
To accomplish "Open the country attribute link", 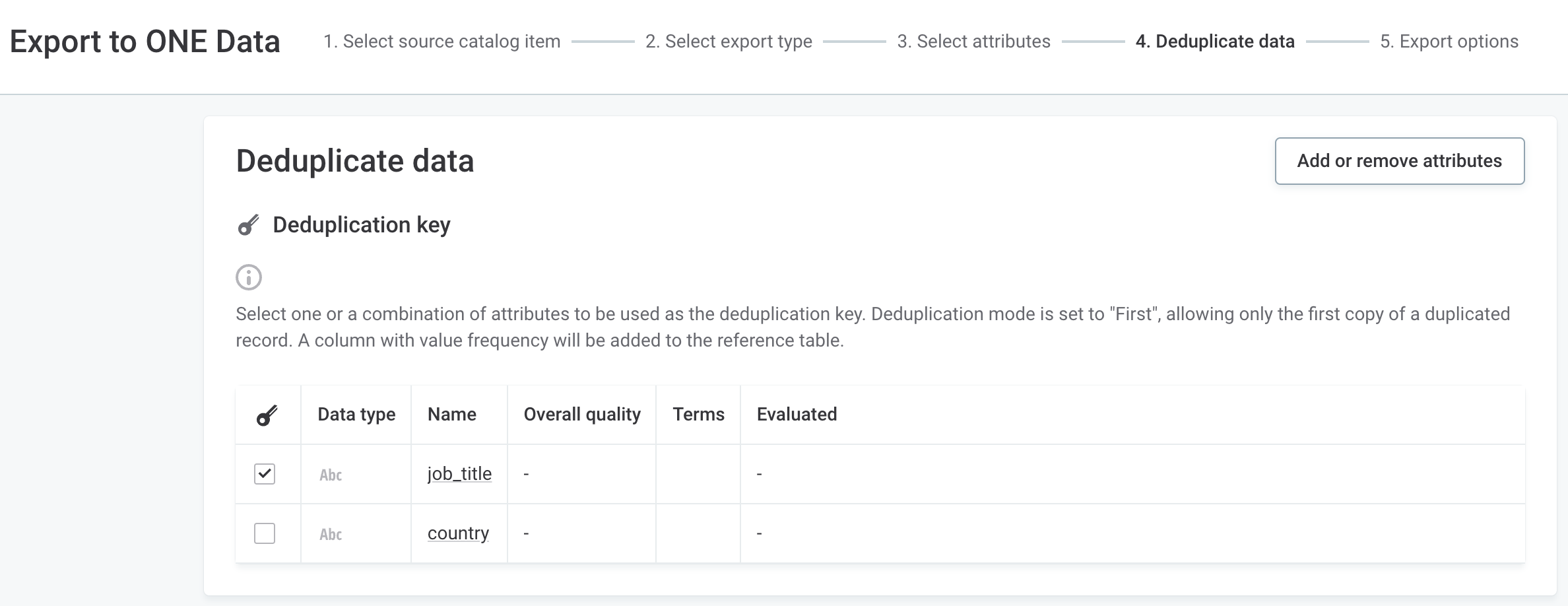I will click(458, 533).
